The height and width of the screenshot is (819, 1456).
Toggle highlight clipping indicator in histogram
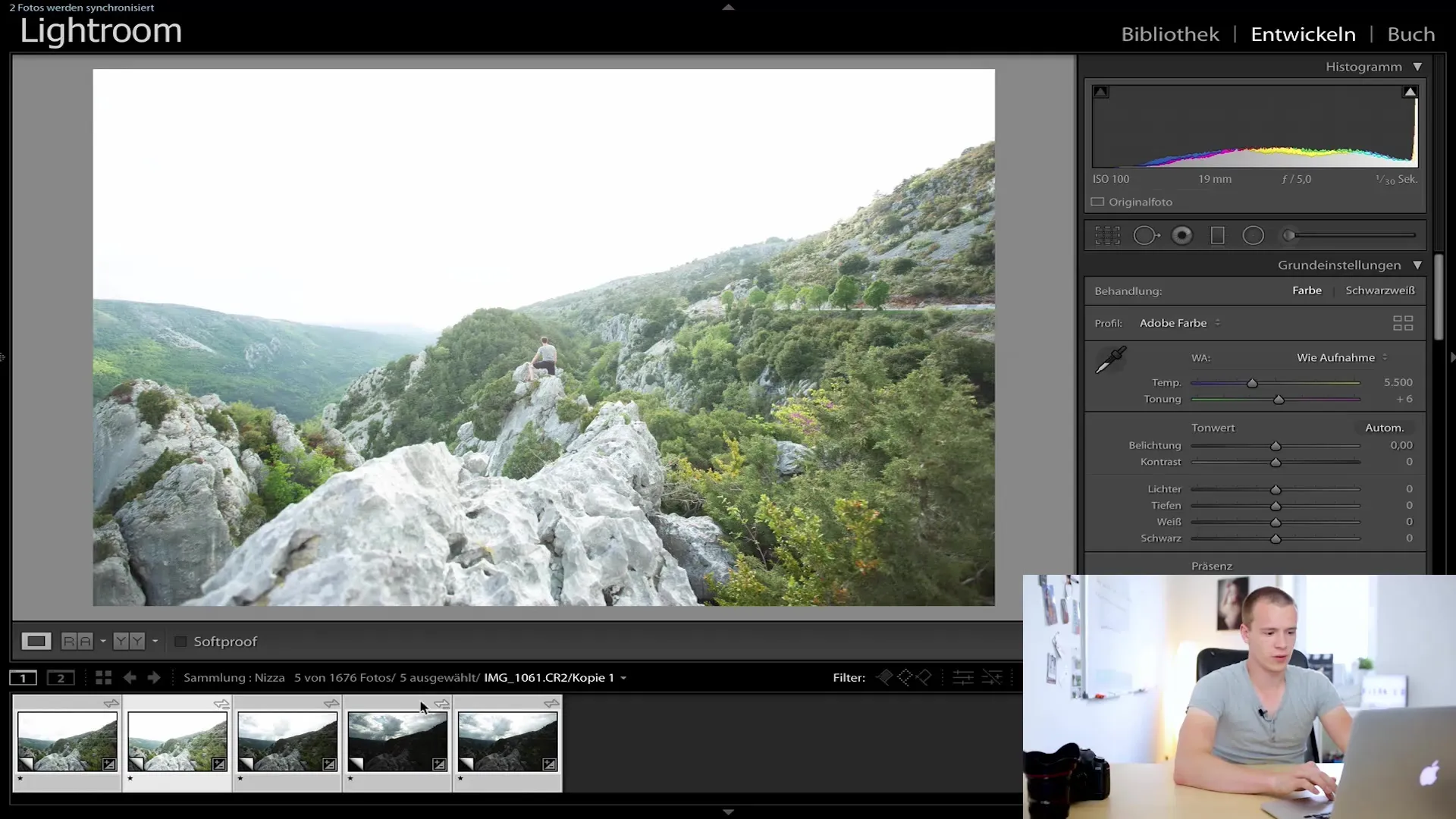1409,92
